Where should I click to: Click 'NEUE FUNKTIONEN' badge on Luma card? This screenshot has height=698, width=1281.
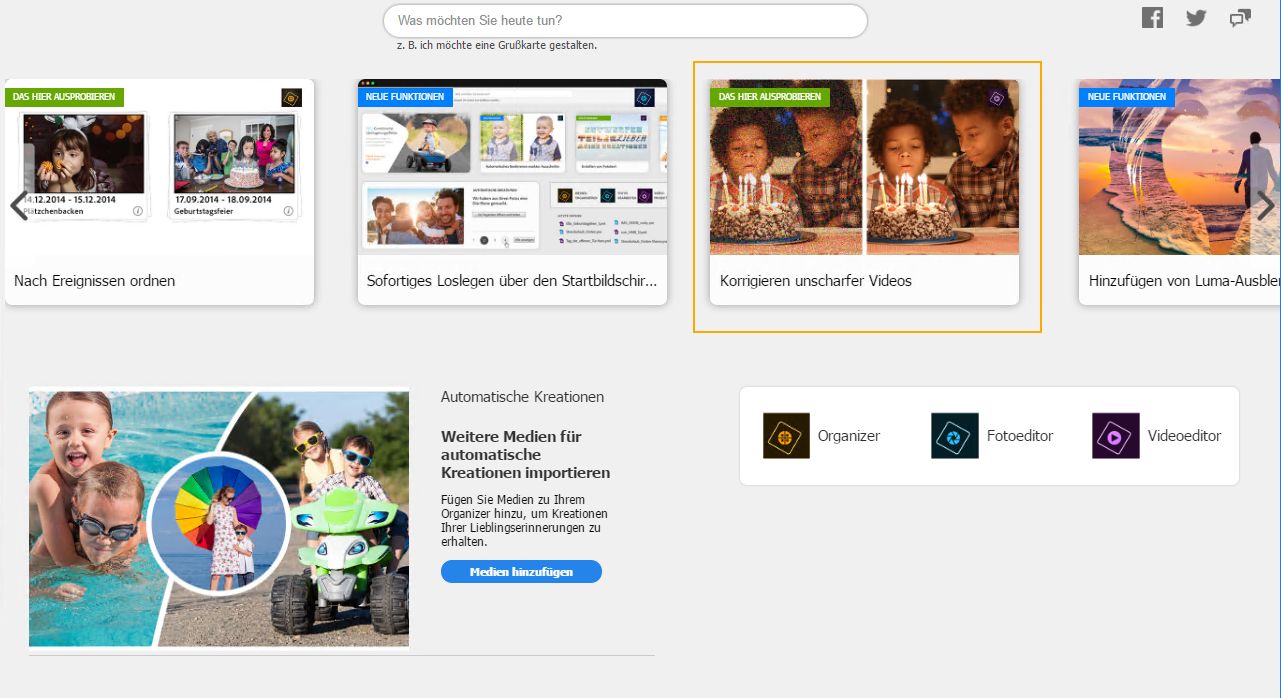click(x=1127, y=97)
